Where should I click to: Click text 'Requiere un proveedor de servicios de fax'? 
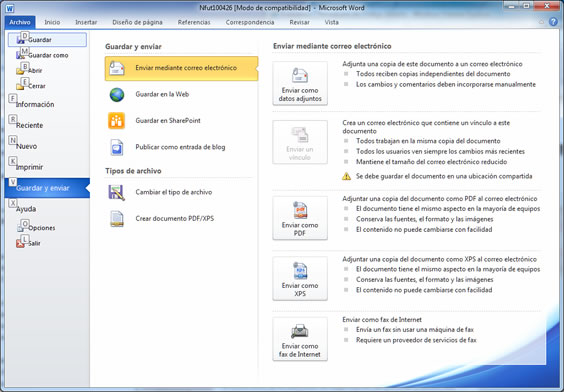click(416, 340)
